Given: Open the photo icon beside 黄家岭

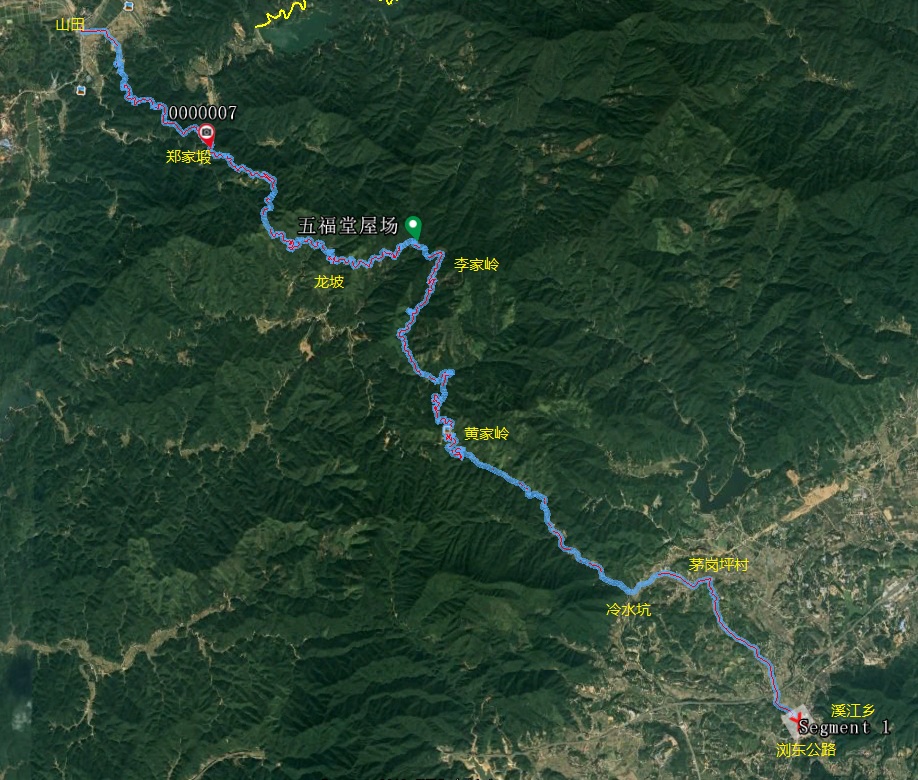Looking at the screenshot, I should pos(448,431).
